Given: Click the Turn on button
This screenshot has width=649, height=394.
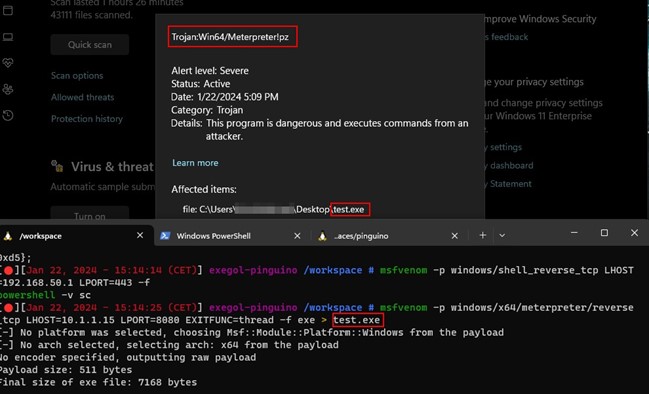Looking at the screenshot, I should (89, 215).
